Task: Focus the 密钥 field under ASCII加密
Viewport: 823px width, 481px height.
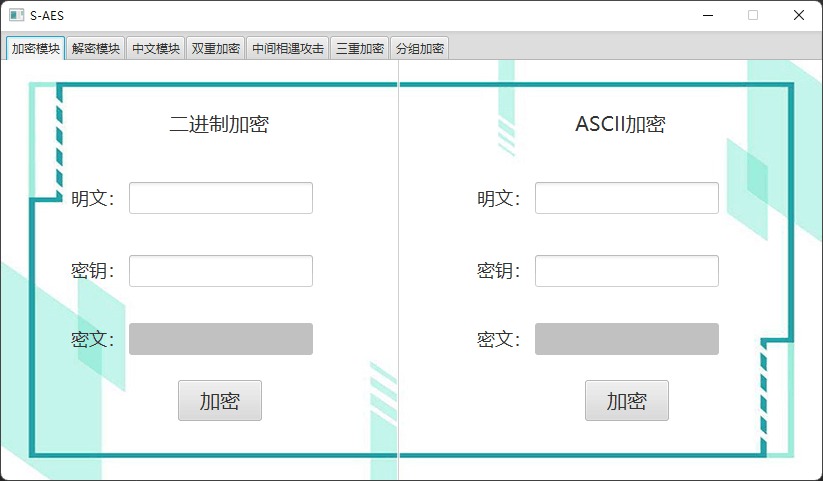Action: [x=626, y=271]
